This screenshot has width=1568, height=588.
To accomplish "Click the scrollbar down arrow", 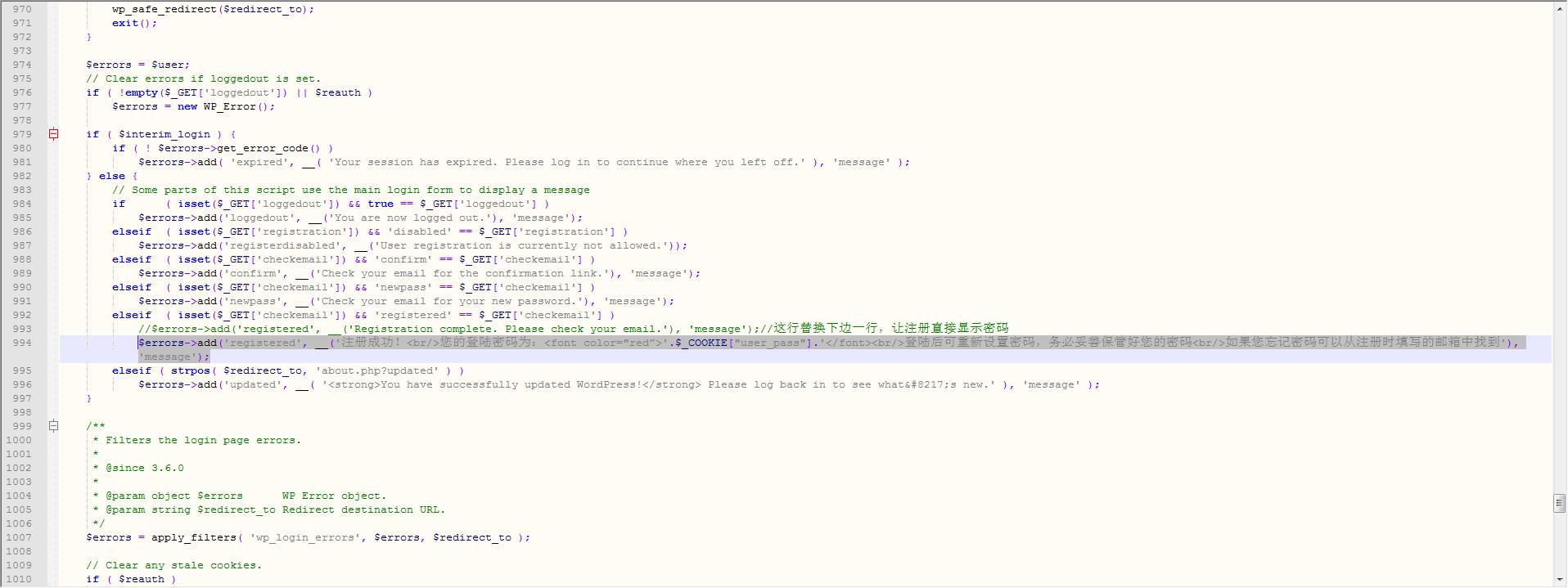I will (1559, 580).
